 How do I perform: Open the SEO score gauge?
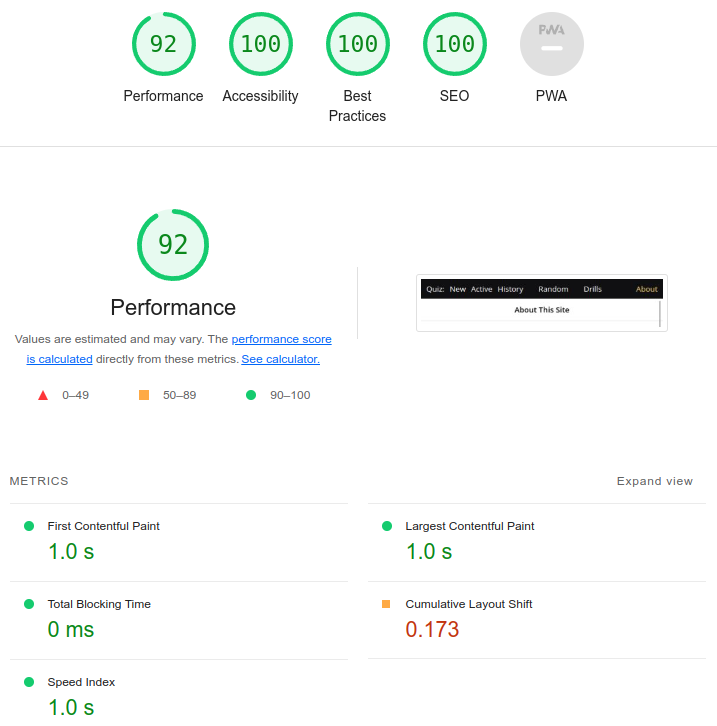click(x=454, y=44)
